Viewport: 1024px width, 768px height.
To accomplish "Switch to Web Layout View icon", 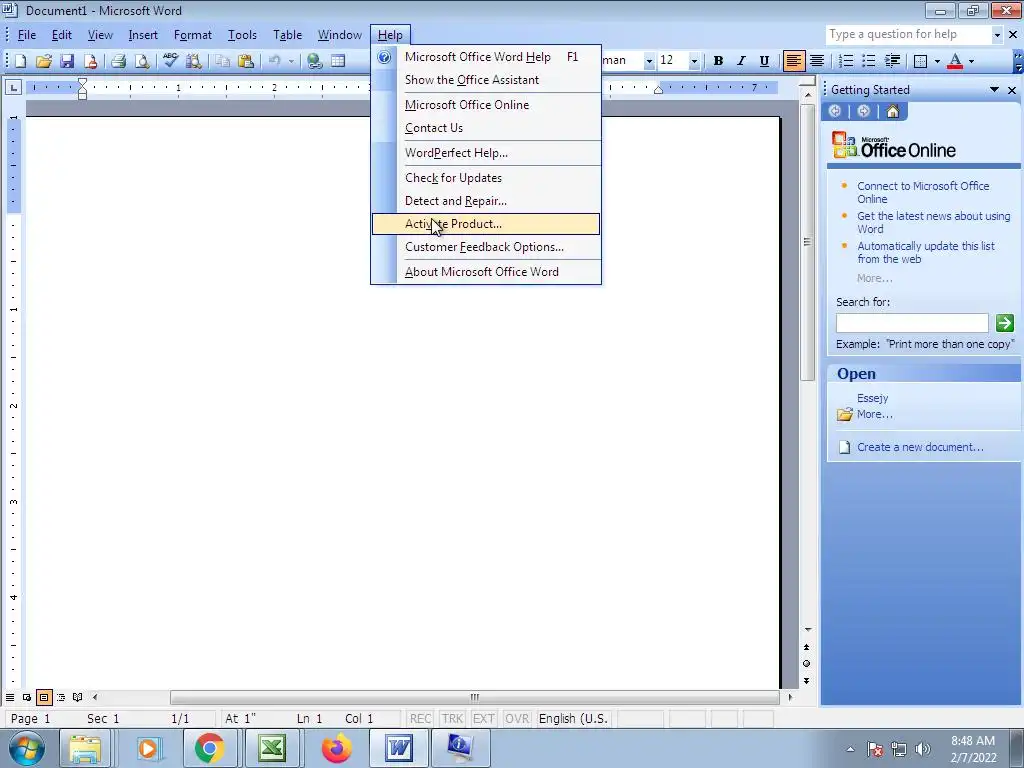I will (27, 697).
